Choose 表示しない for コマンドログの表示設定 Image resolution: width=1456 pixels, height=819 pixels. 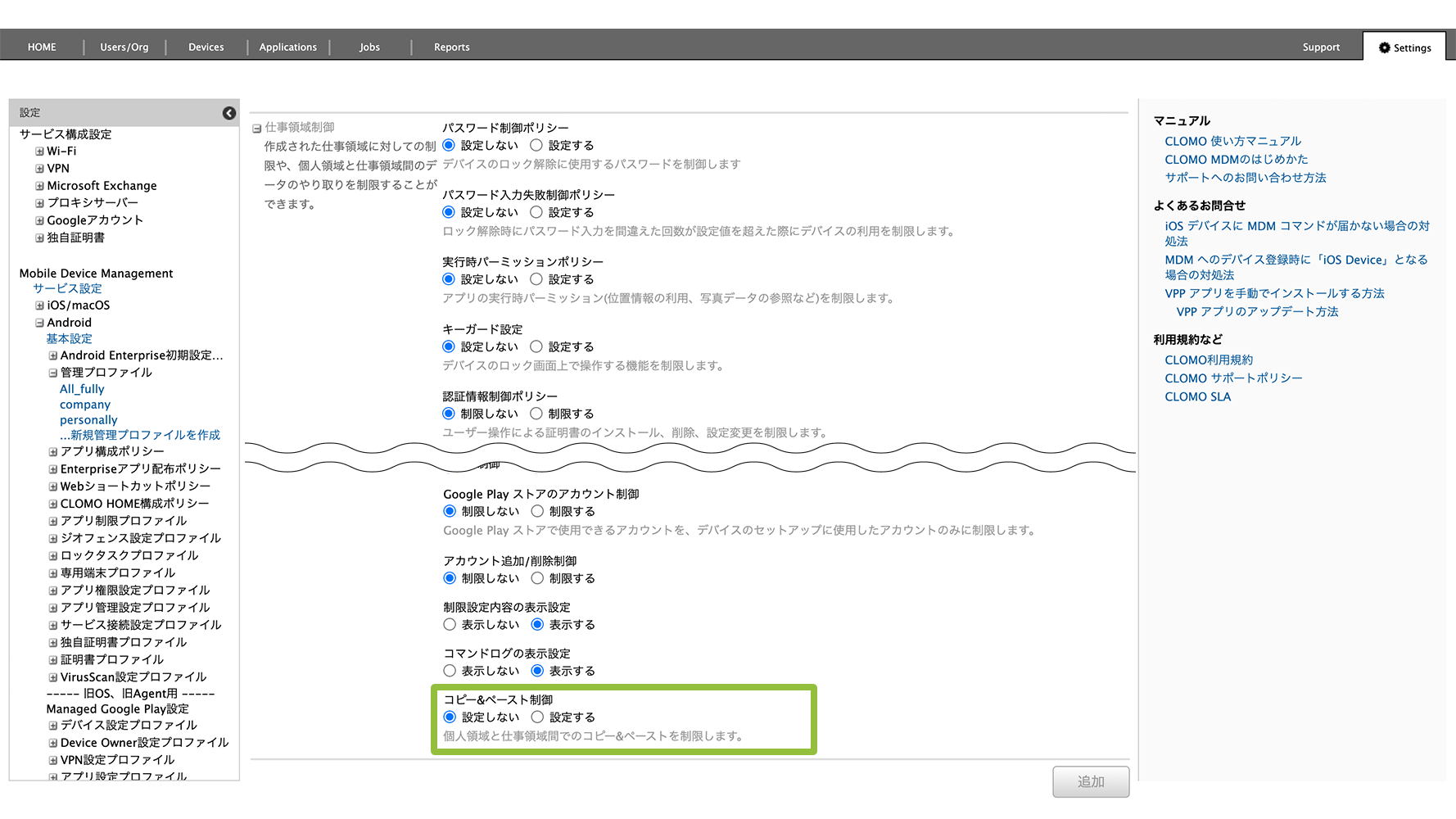click(450, 671)
